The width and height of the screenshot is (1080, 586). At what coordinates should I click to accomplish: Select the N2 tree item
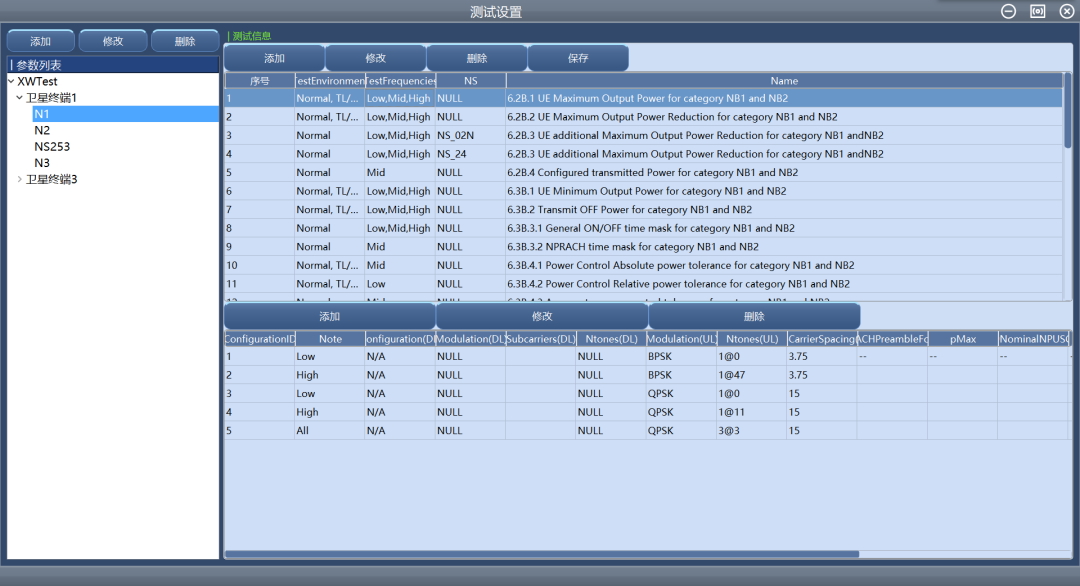(42, 130)
